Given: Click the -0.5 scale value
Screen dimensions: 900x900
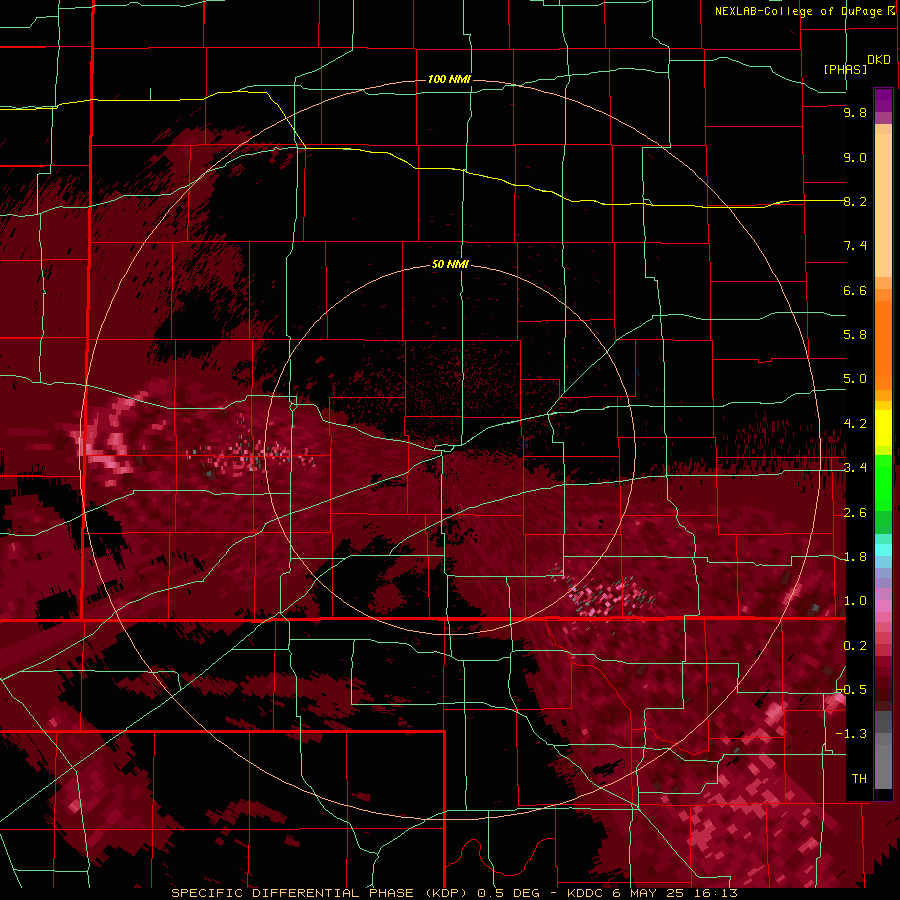Looking at the screenshot, I should pyautogui.click(x=851, y=690).
